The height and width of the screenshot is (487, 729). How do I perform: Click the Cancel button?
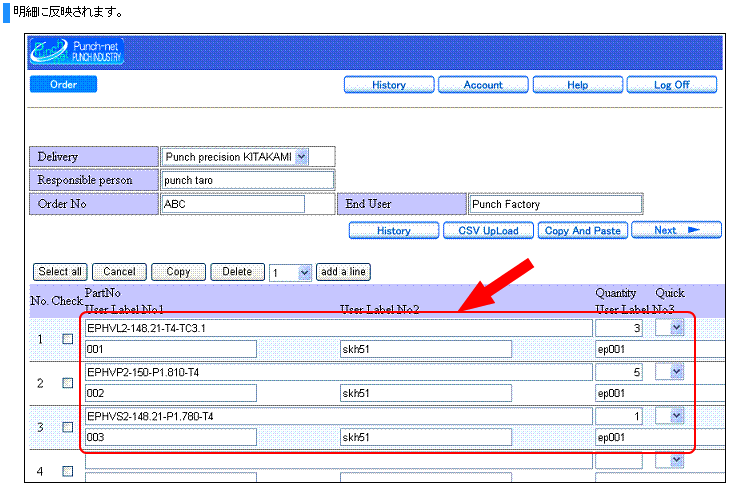pos(119,272)
